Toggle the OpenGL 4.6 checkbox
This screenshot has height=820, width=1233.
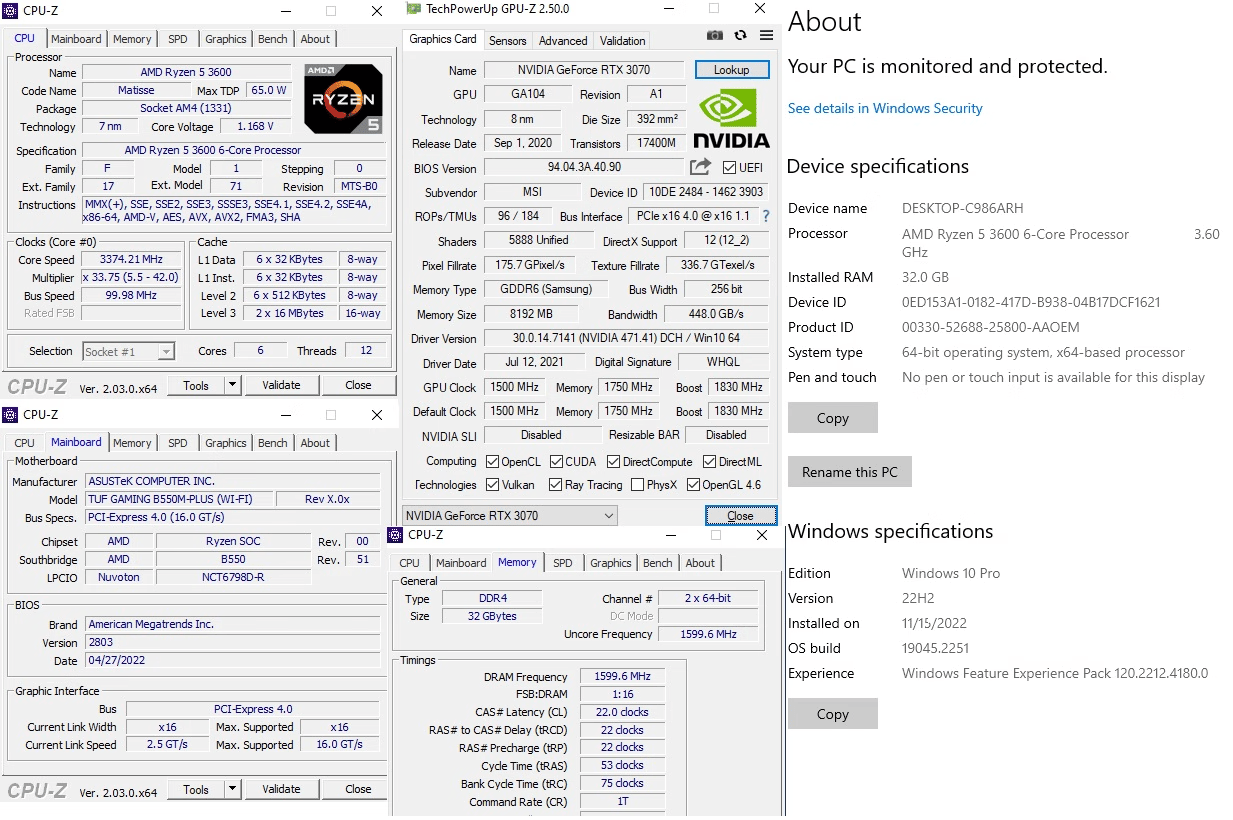(692, 485)
